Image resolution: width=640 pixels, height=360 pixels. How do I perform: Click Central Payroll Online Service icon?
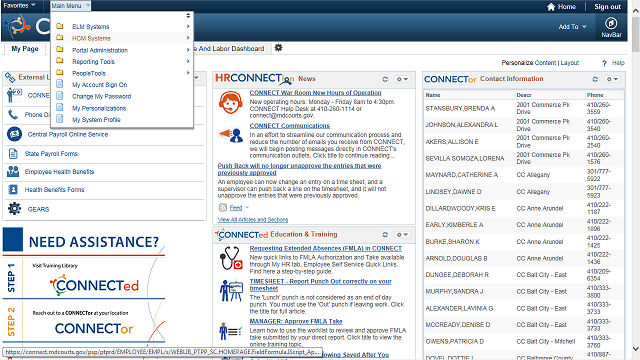(x=14, y=134)
